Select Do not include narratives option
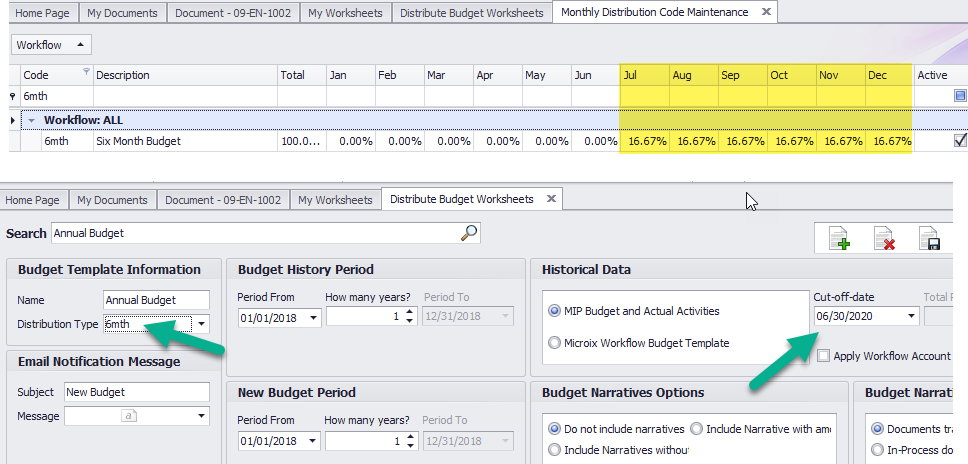 (555, 428)
